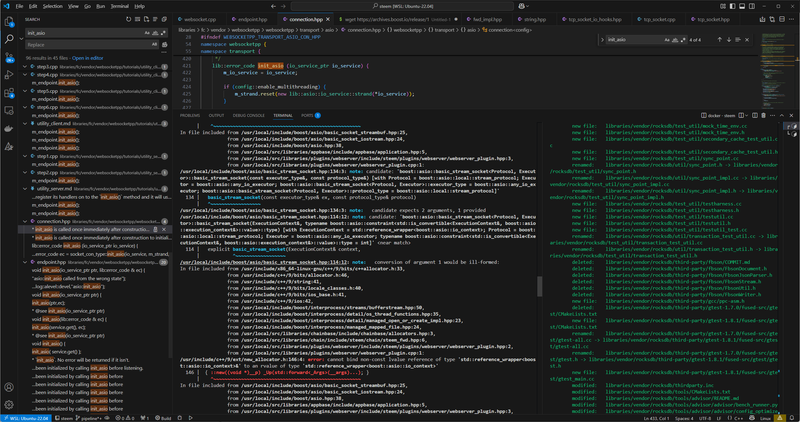Image resolution: width=800 pixels, height=422 pixels.
Task: Click Replace All icon beside Replace field
Action: coord(165,45)
